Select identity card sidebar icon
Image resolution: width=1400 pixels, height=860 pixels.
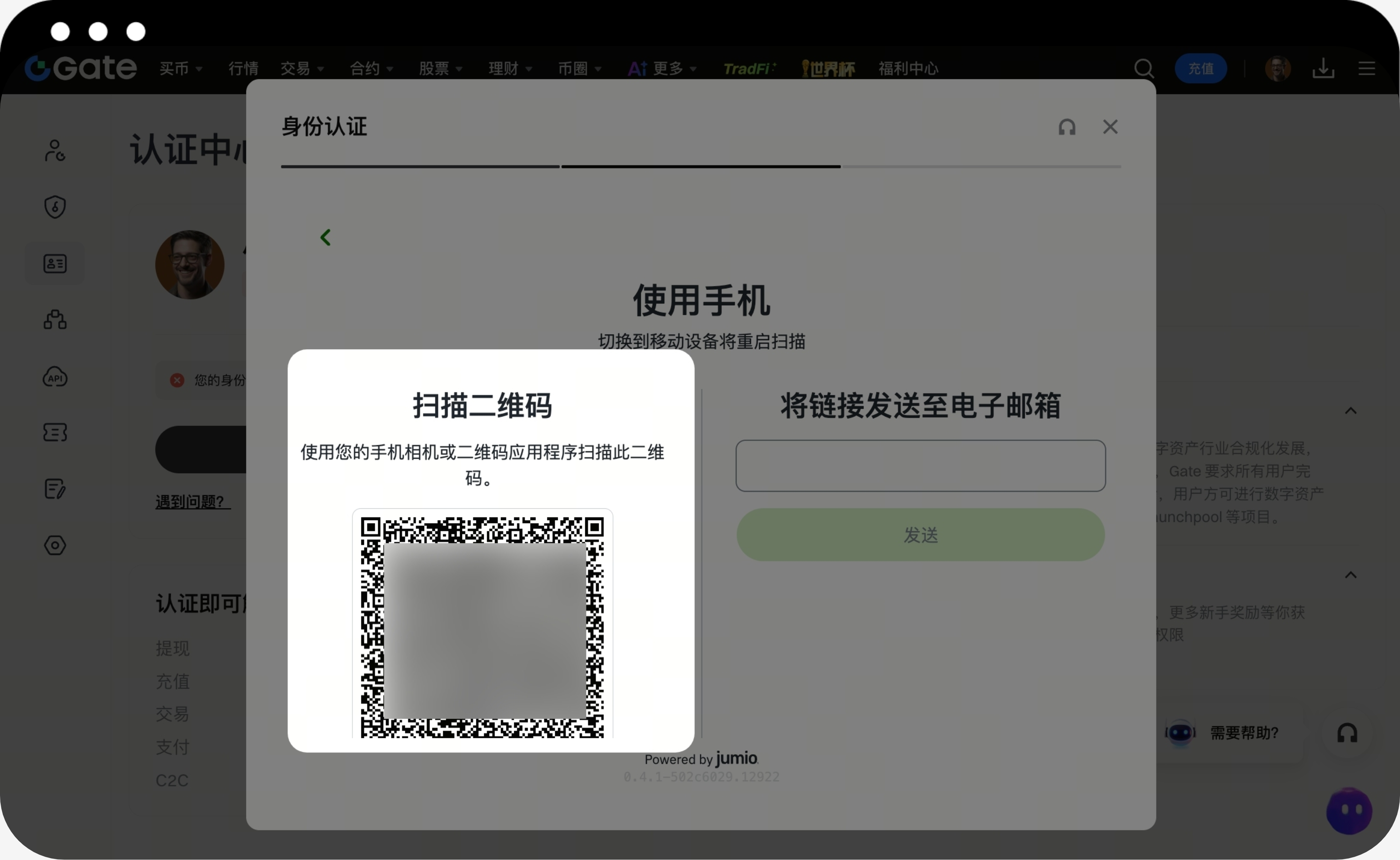[x=55, y=263]
